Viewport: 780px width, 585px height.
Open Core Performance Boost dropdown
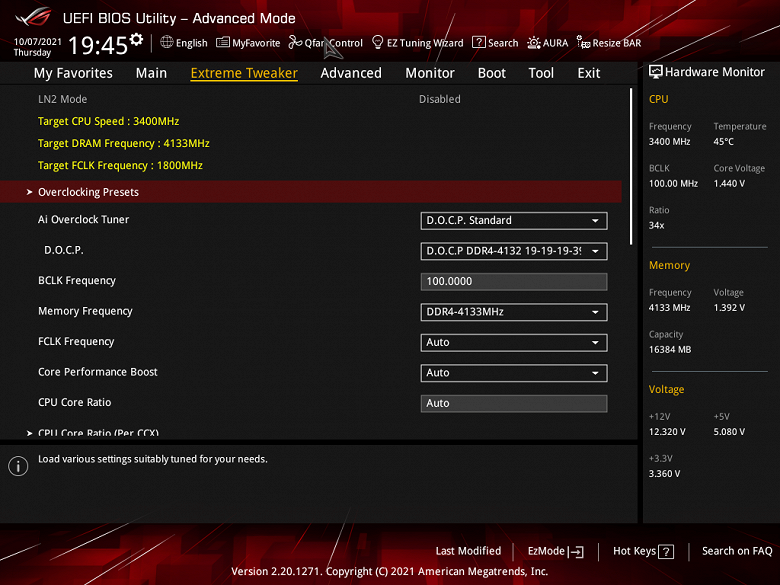[514, 373]
